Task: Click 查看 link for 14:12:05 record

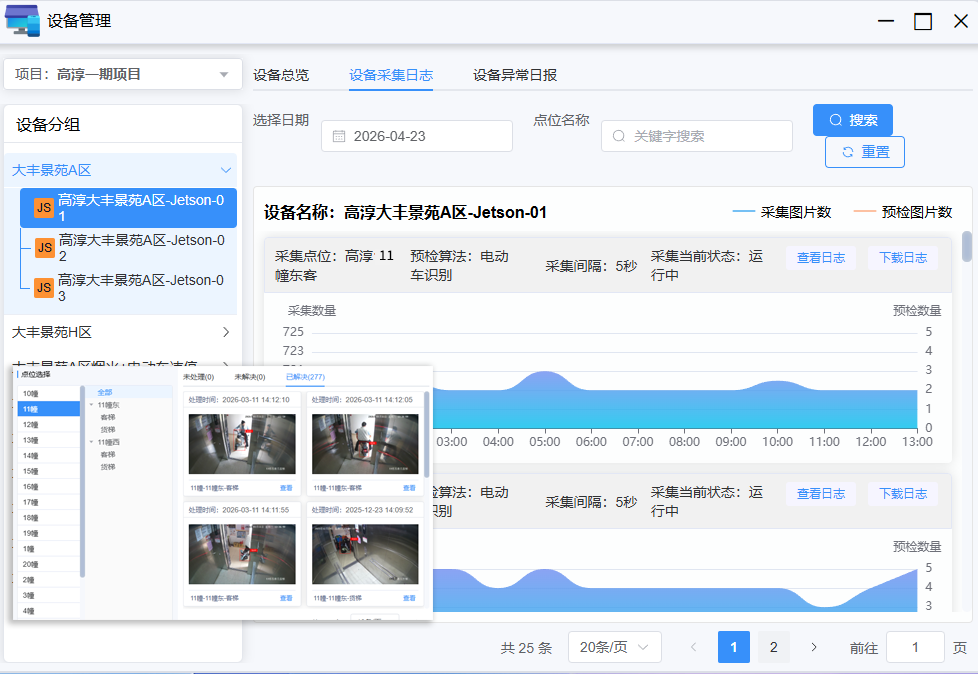Action: tap(409, 488)
